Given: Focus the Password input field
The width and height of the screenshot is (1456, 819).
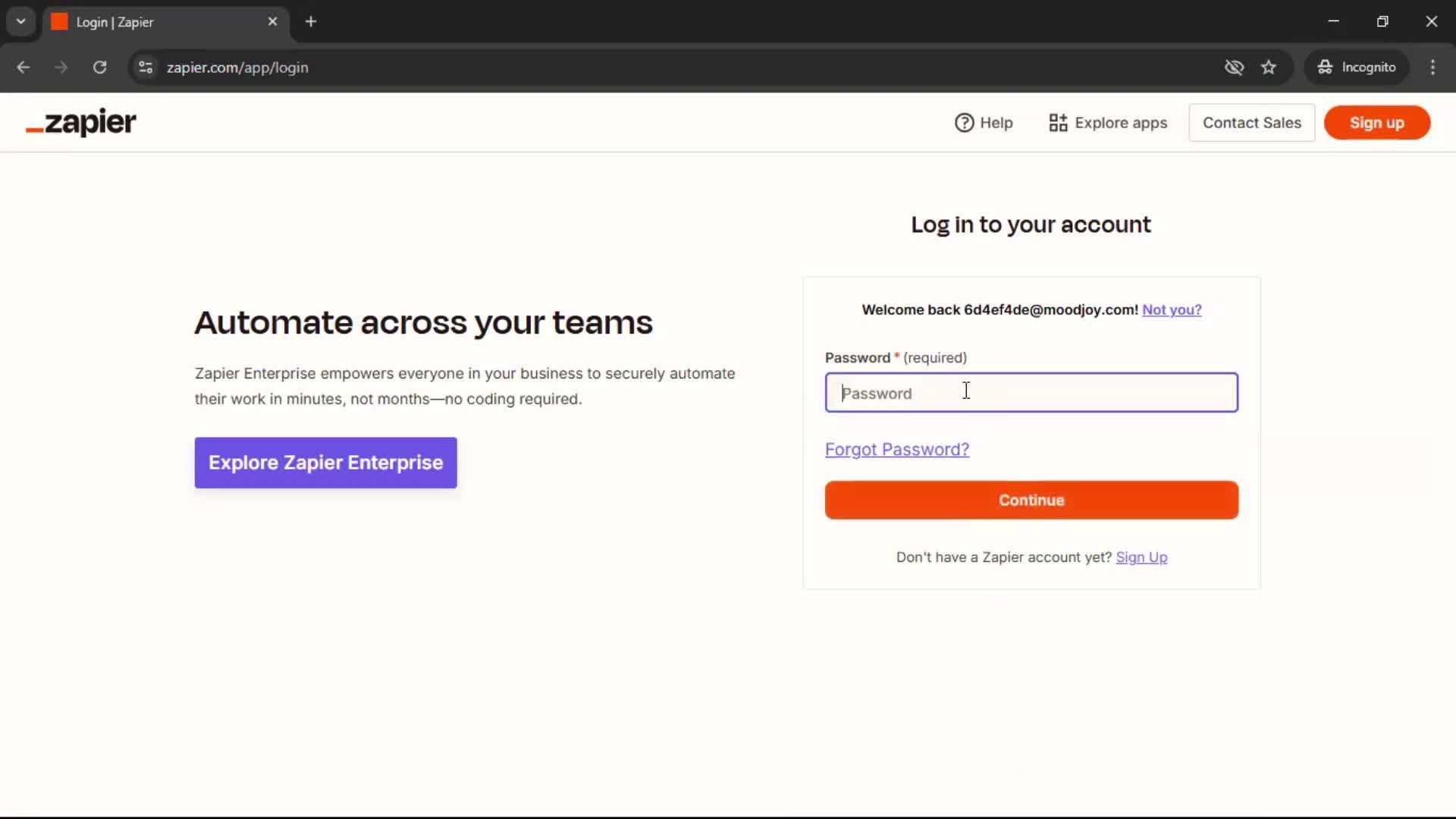Looking at the screenshot, I should point(1031,393).
